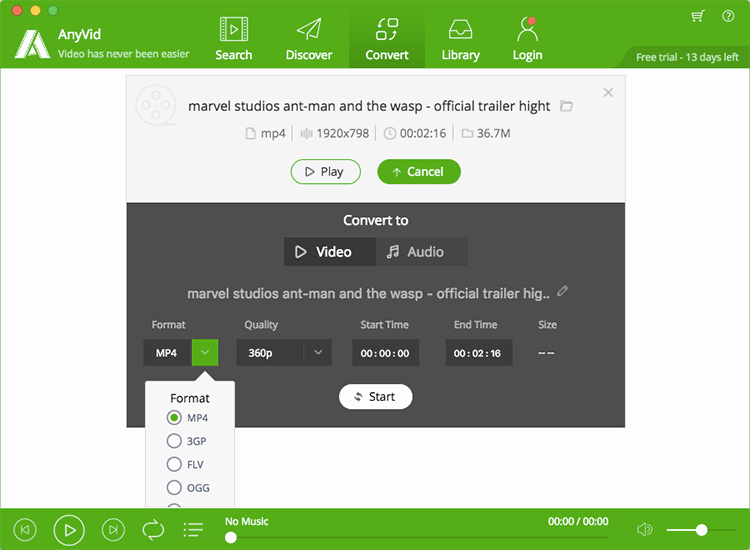The width and height of the screenshot is (750, 550).
Task: Select the 3GP radio option
Action: pyautogui.click(x=174, y=441)
